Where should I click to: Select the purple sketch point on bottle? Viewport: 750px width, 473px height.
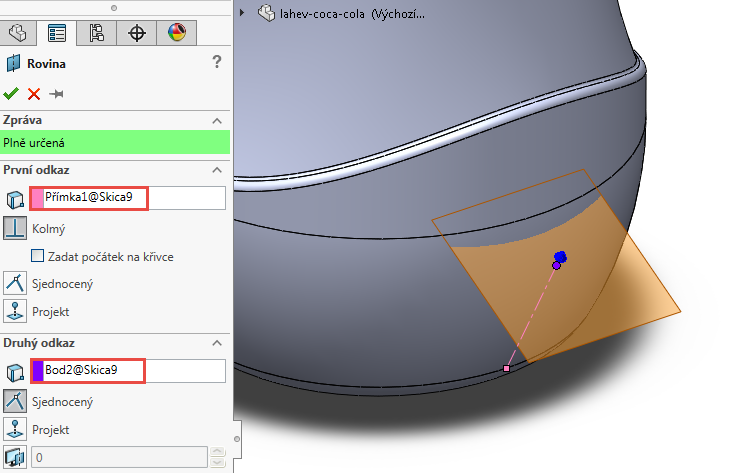(556, 265)
